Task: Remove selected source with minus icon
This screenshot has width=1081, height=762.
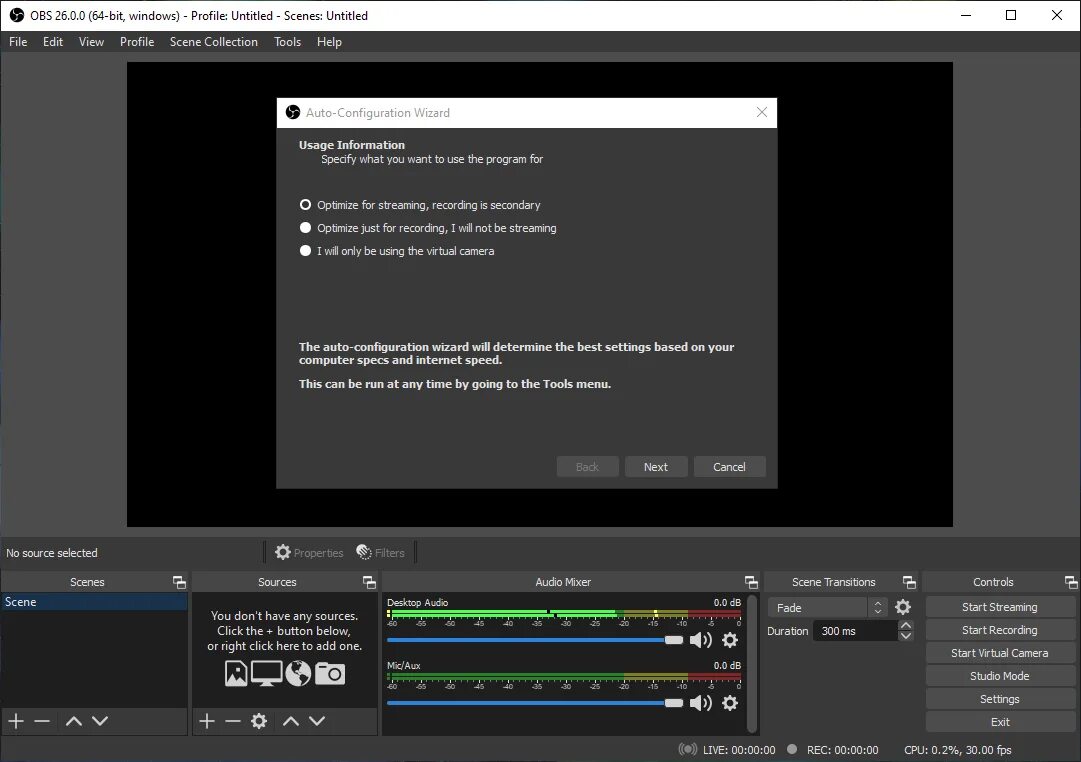Action: (233, 721)
